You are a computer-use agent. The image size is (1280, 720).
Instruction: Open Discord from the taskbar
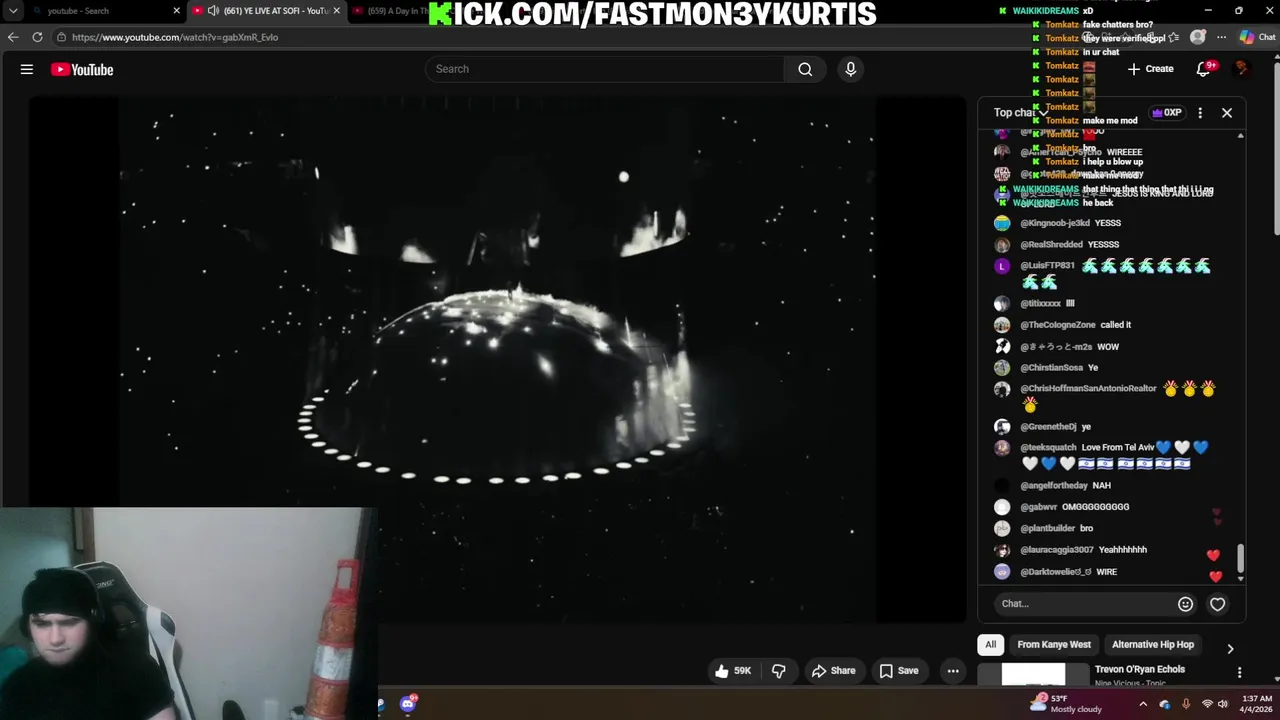pyautogui.click(x=408, y=704)
